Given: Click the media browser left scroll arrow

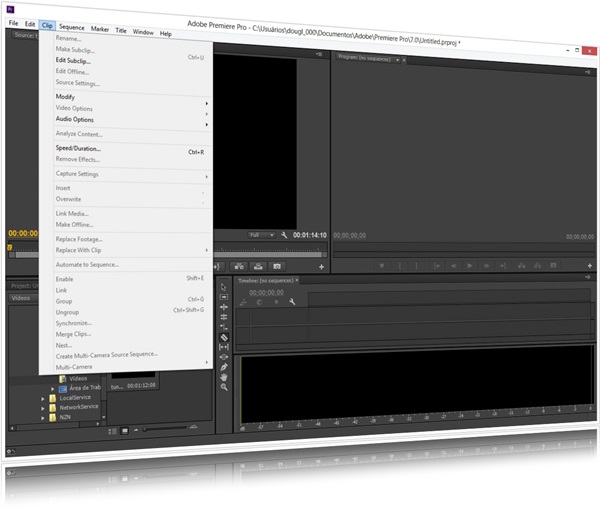Looking at the screenshot, I should [x=12, y=428].
